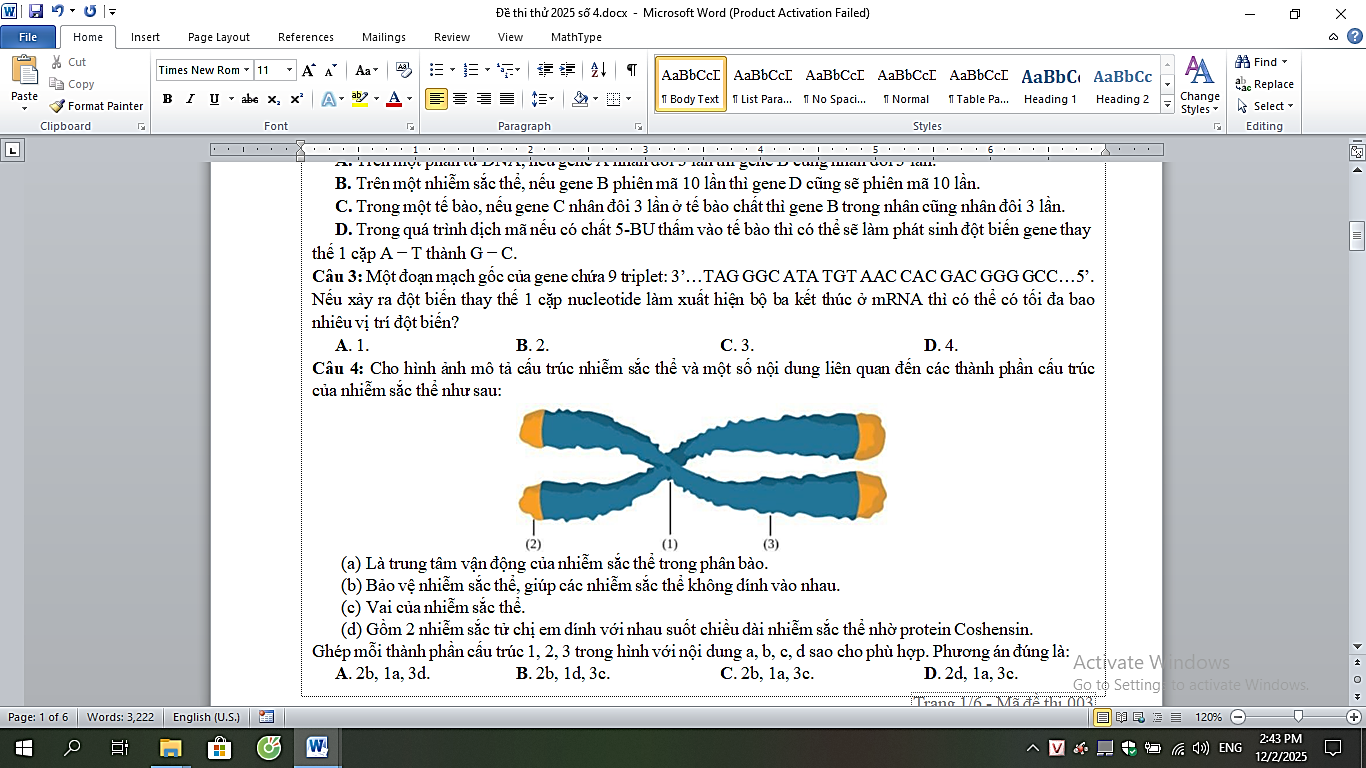
Task: Show paragraph marks with pilcrow icon
Action: [x=631, y=70]
